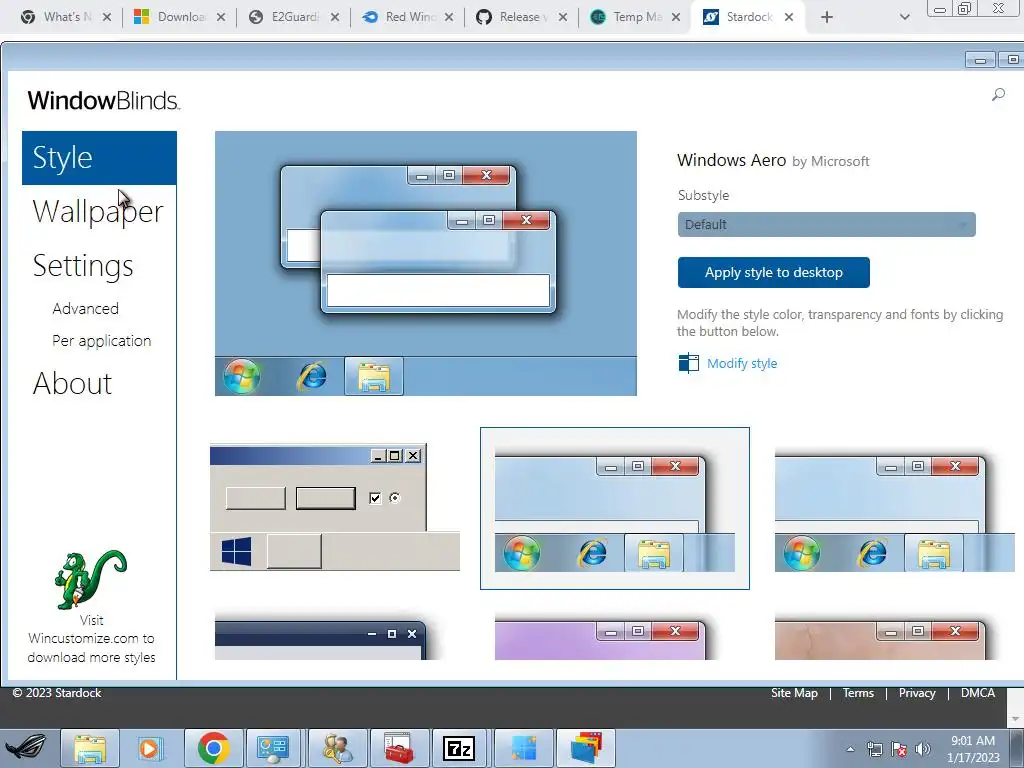The width and height of the screenshot is (1024, 768).
Task: Click the Action Center flag tray icon
Action: coord(899,749)
